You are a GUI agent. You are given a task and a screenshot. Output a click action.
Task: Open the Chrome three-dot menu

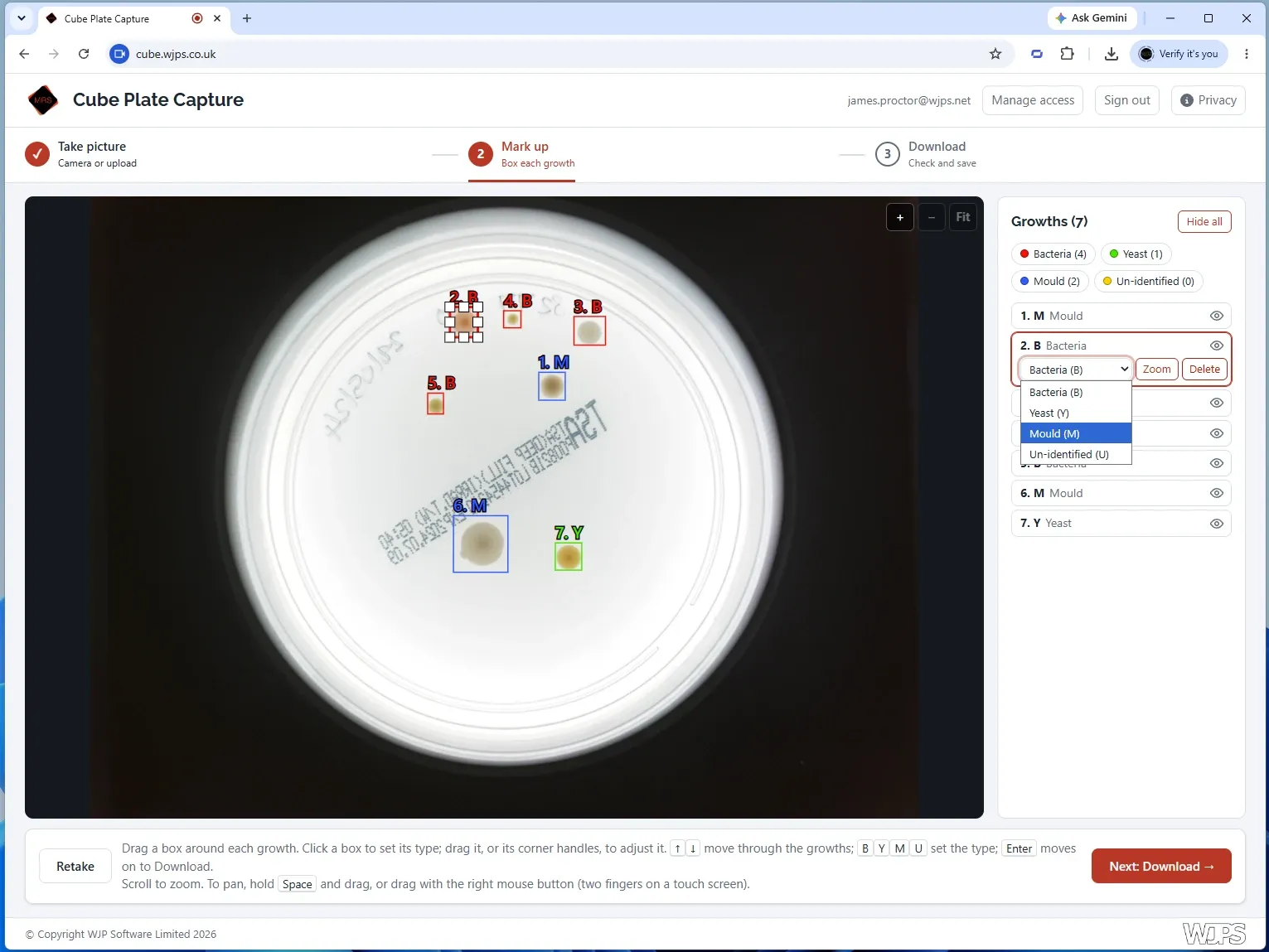[1247, 54]
